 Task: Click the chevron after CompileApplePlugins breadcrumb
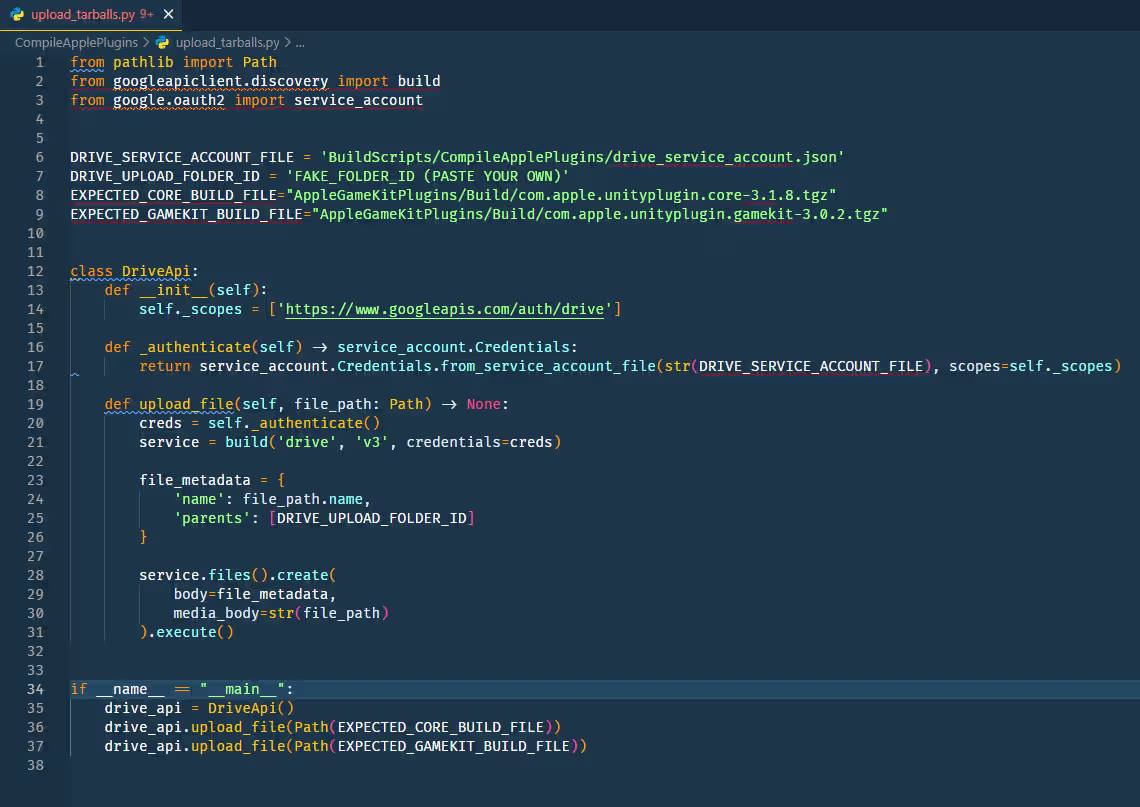[147, 43]
